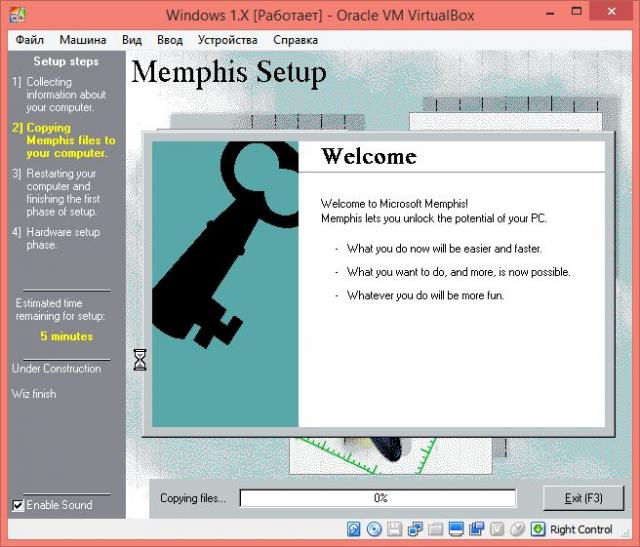Open the Машина menu

tap(83, 40)
